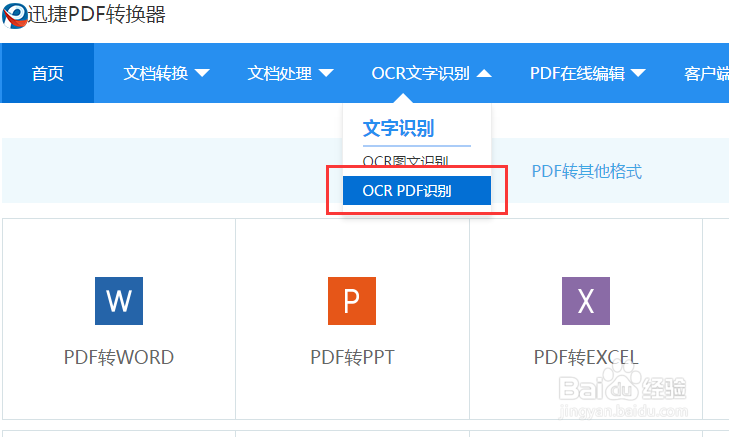This screenshot has height=437, width=729.
Task: Expand the 文档处理 dropdown arrow
Action: pos(326,73)
